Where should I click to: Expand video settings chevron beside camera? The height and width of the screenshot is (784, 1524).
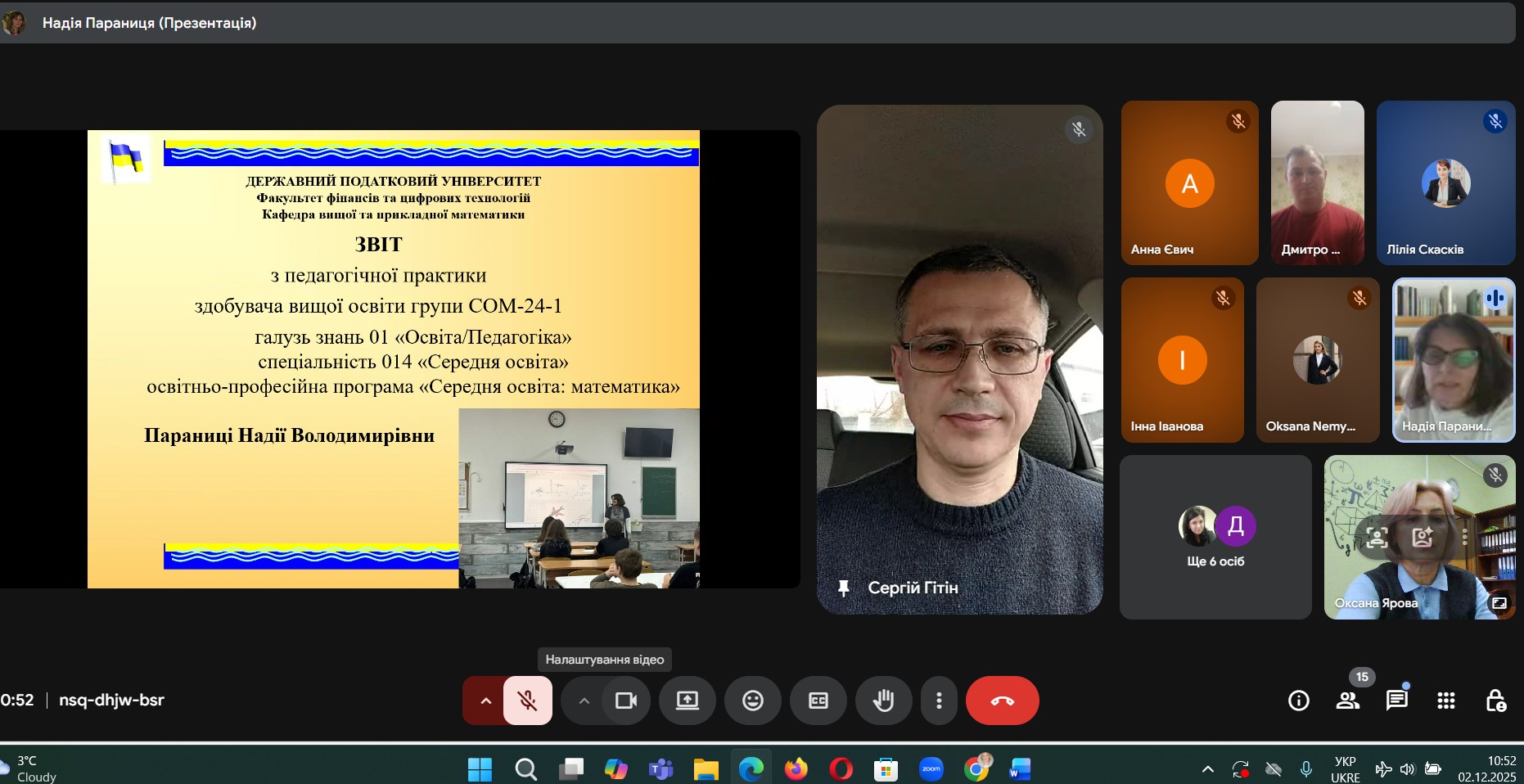tap(584, 701)
